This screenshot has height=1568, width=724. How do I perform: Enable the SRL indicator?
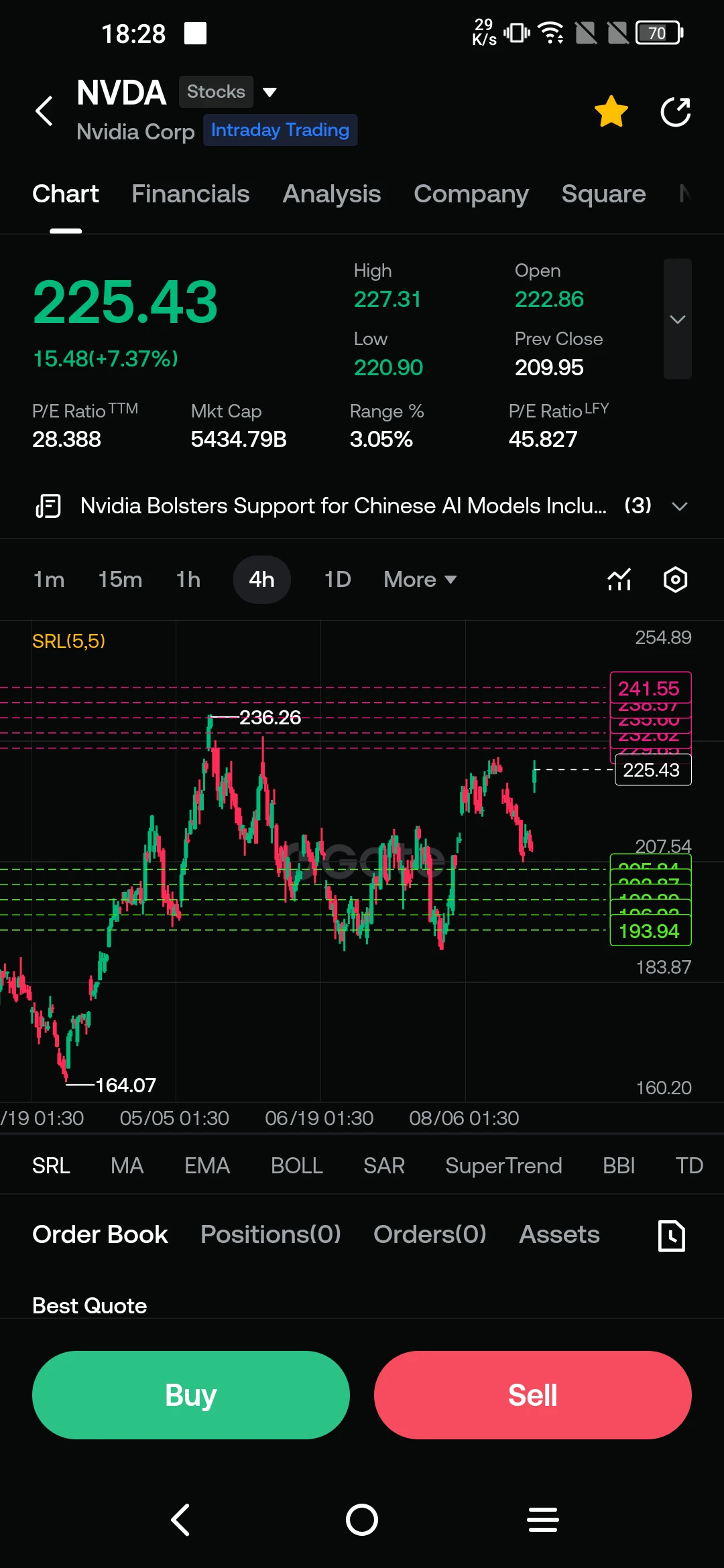click(51, 1166)
